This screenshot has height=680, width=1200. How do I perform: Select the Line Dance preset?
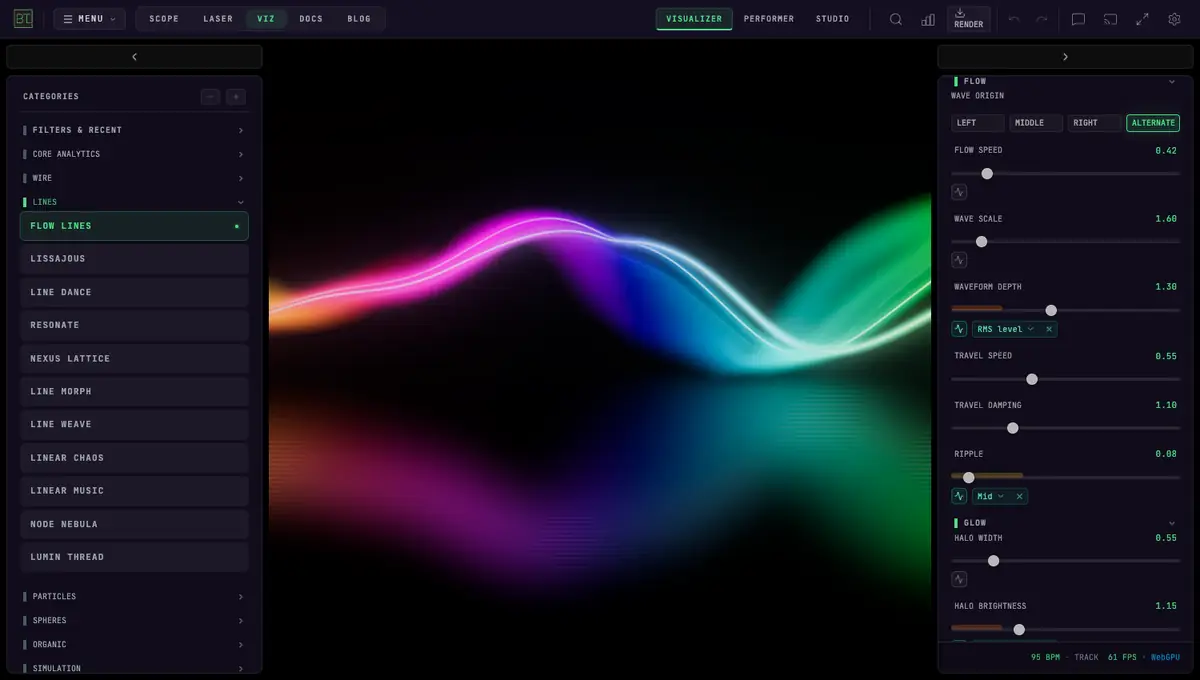tap(134, 292)
